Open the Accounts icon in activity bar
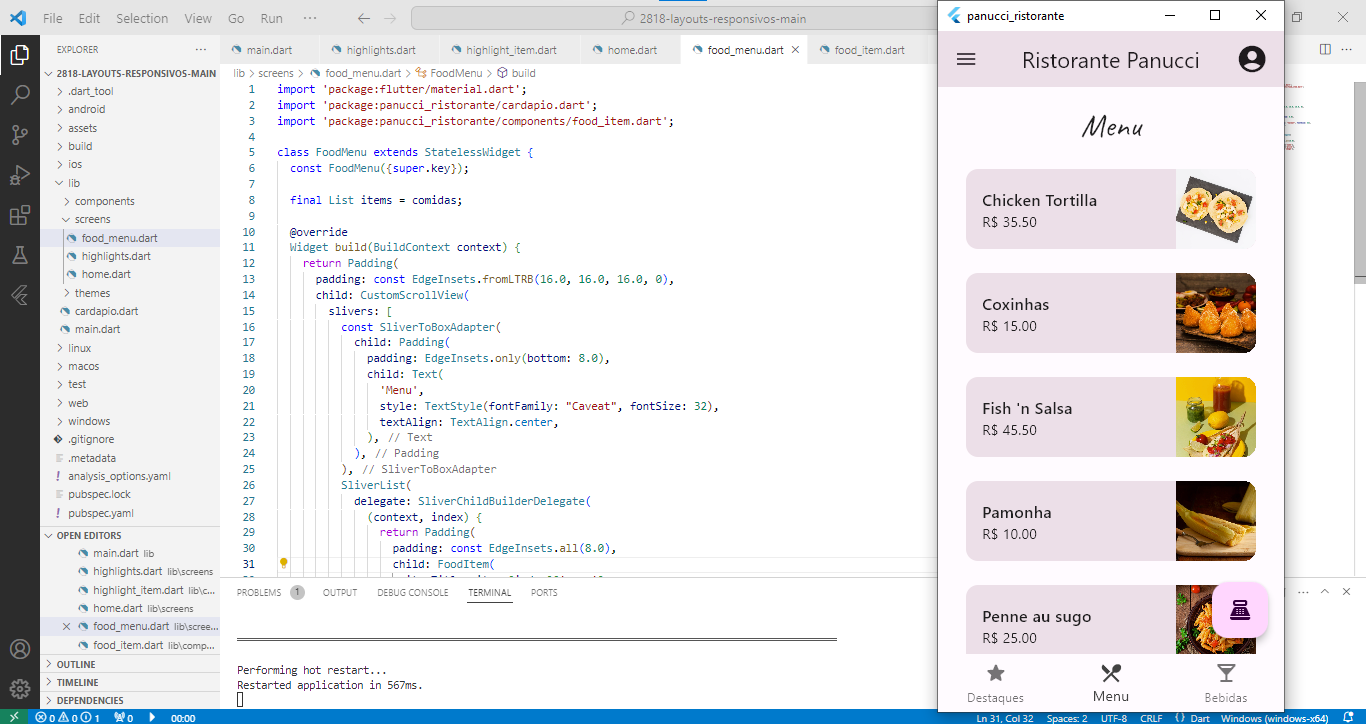 [x=19, y=650]
